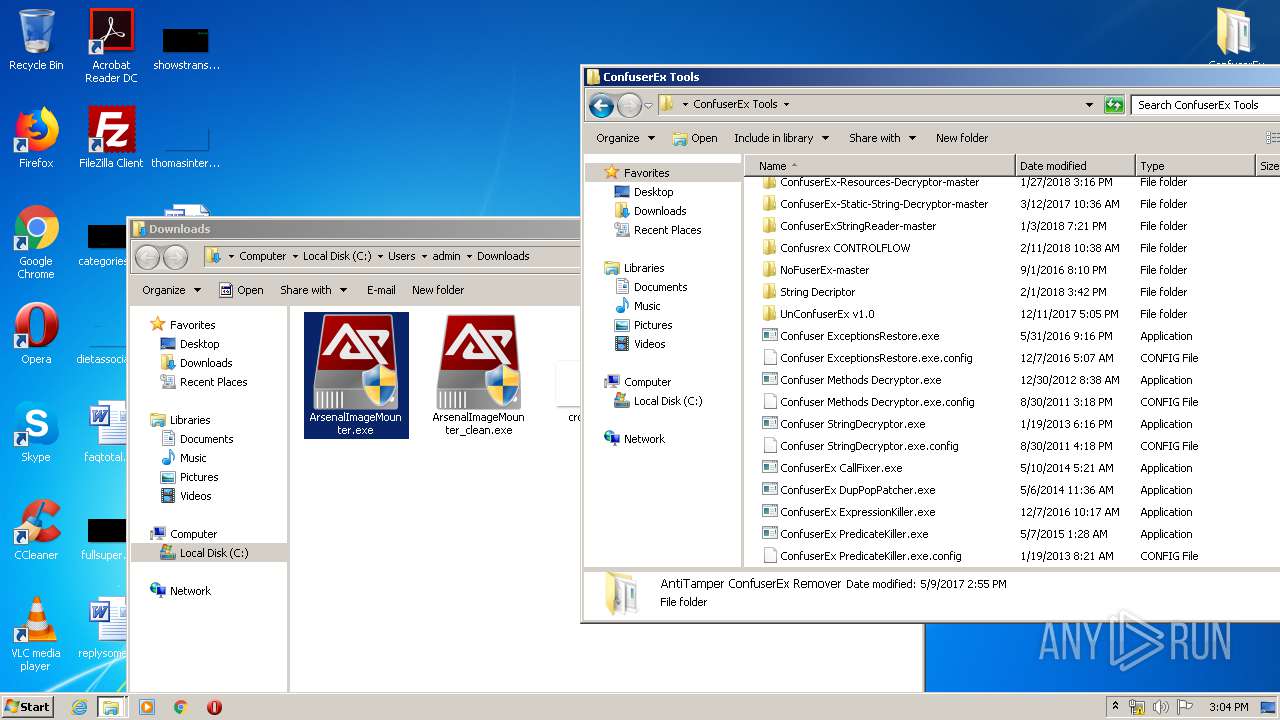The height and width of the screenshot is (720, 1280).
Task: Click Opera icon in the taskbar
Action: click(214, 707)
